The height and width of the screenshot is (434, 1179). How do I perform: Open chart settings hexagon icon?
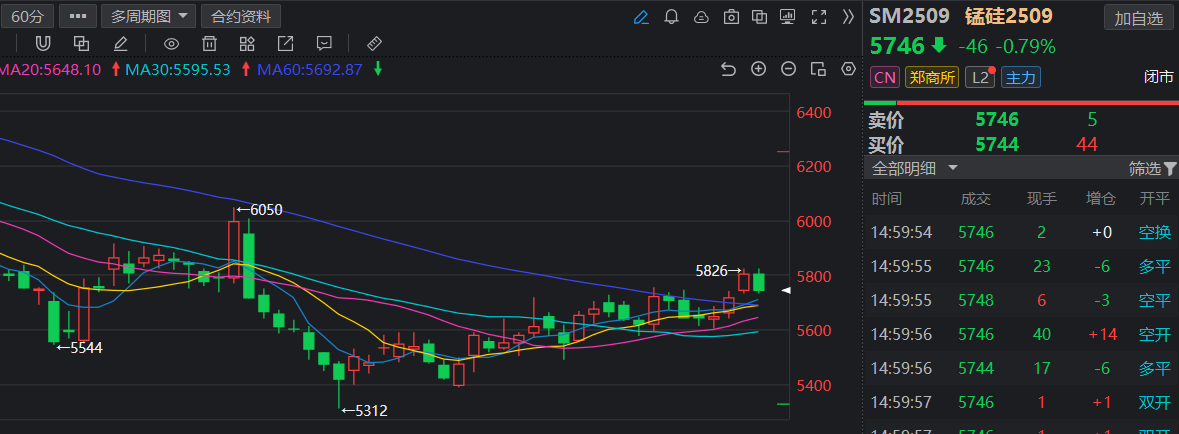tap(849, 69)
